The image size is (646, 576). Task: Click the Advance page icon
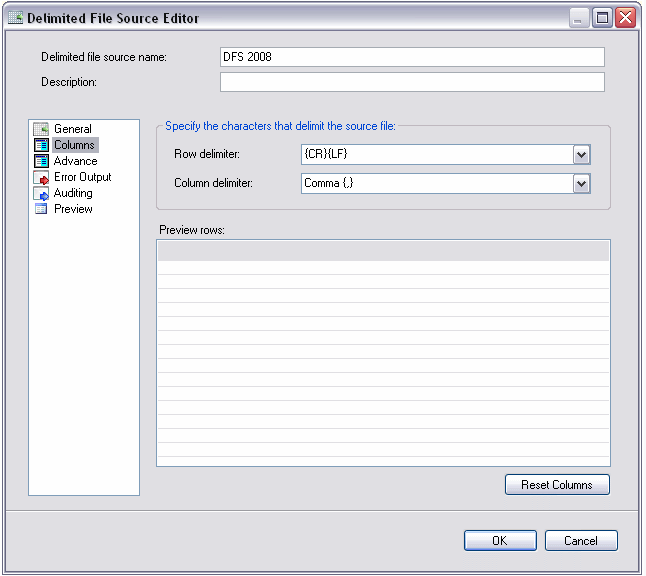[41, 161]
